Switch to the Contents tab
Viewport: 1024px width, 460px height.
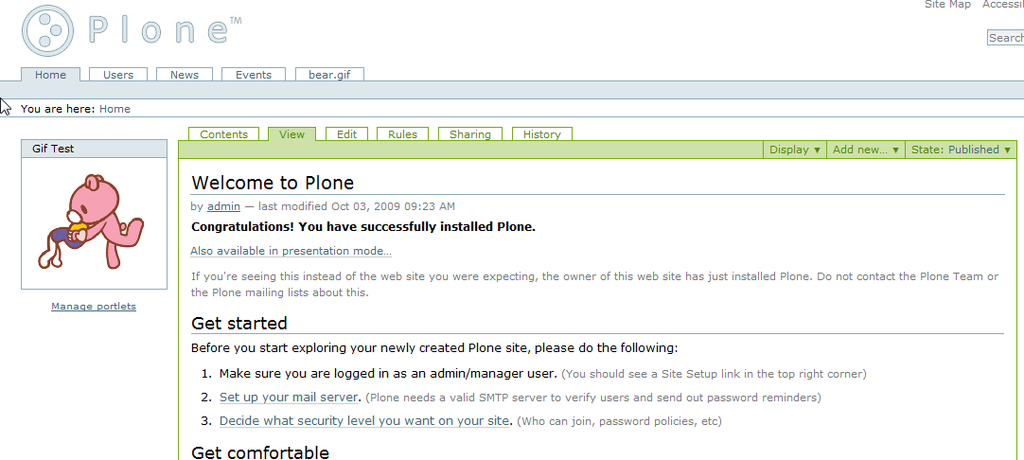224,134
